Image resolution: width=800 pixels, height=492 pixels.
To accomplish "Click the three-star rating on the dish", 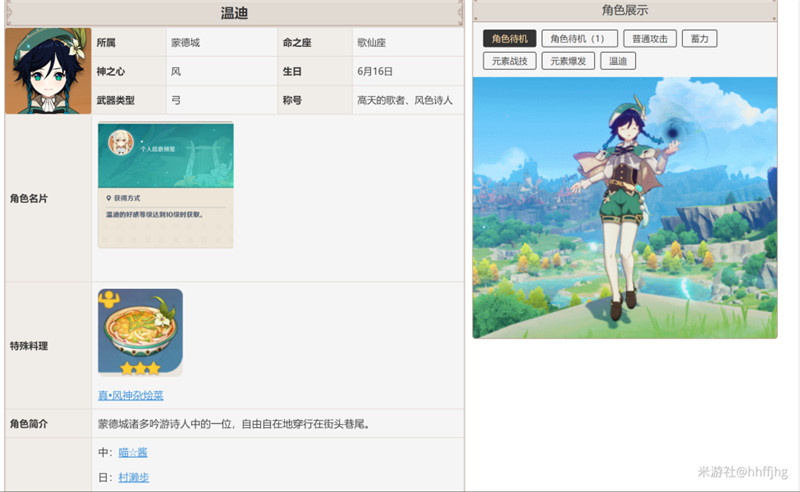I will pyautogui.click(x=140, y=368).
